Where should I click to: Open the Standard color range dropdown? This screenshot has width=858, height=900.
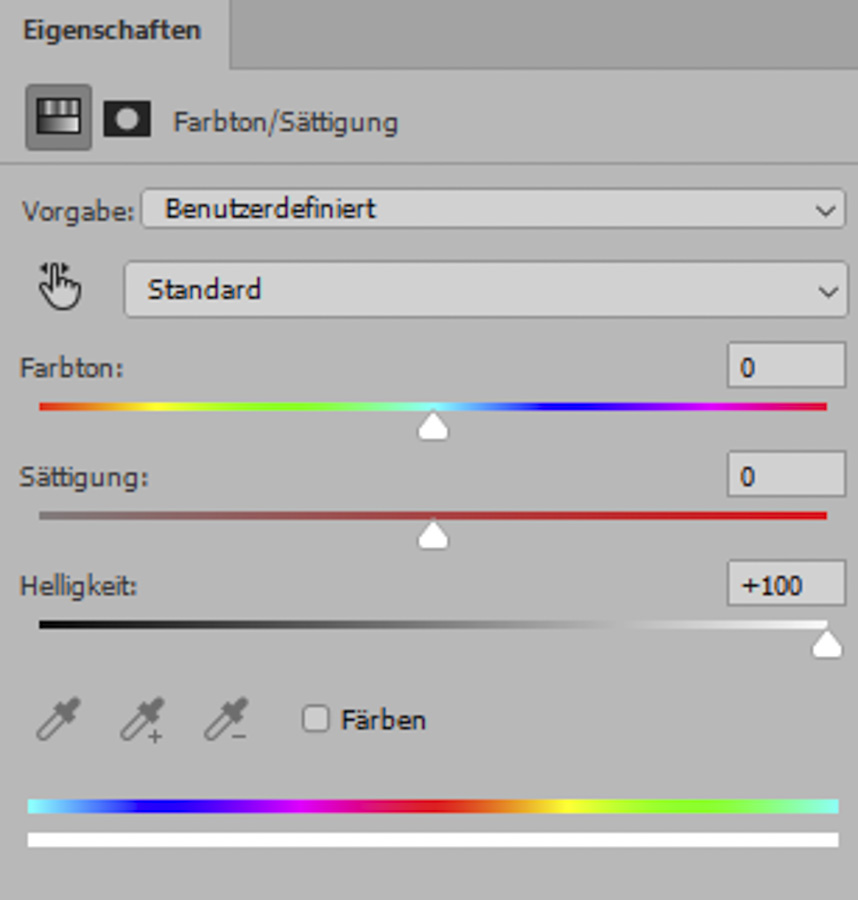(x=485, y=290)
